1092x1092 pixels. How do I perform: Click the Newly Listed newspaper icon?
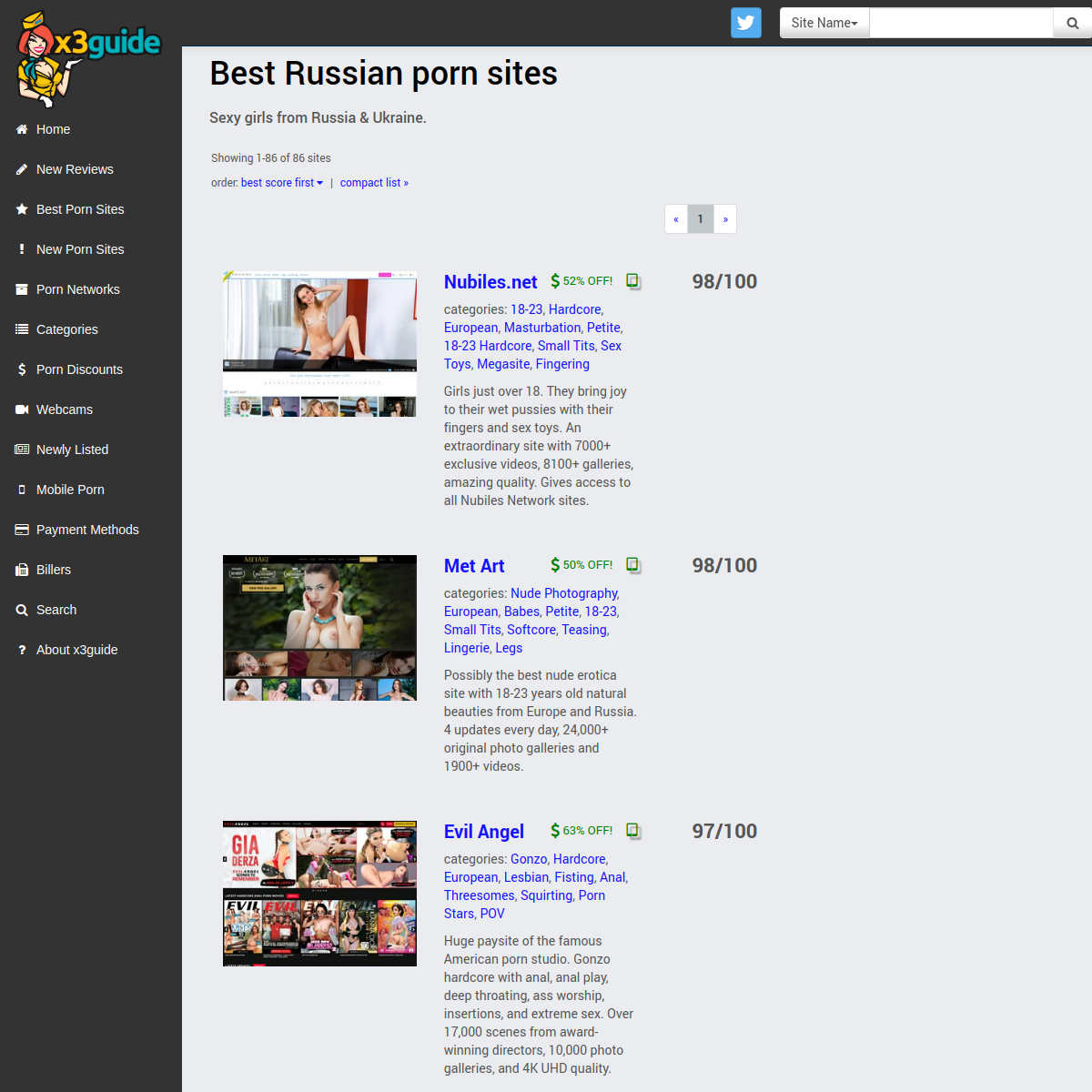click(22, 450)
